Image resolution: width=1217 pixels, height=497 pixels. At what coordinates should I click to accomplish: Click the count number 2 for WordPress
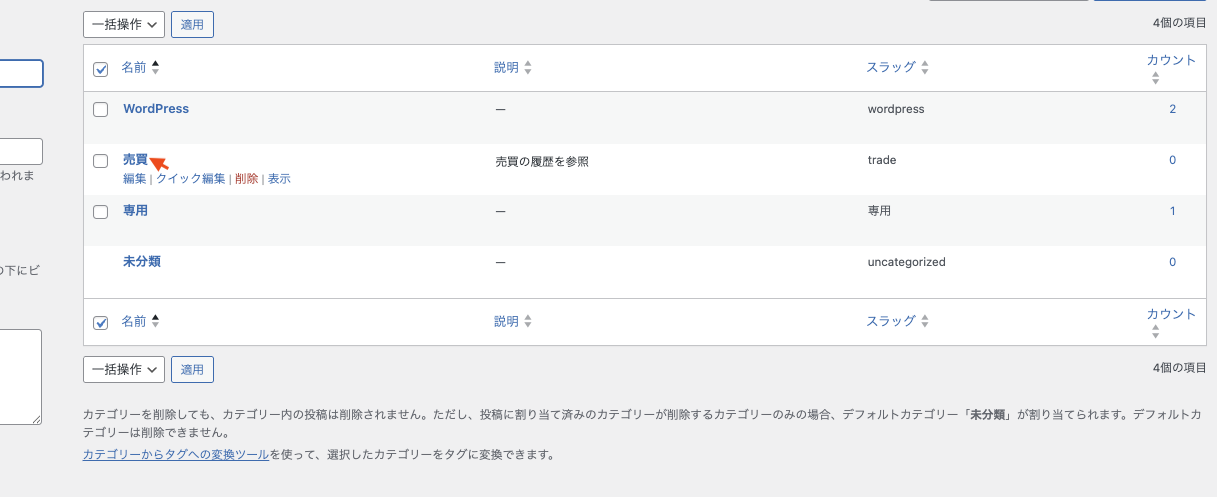1172,109
